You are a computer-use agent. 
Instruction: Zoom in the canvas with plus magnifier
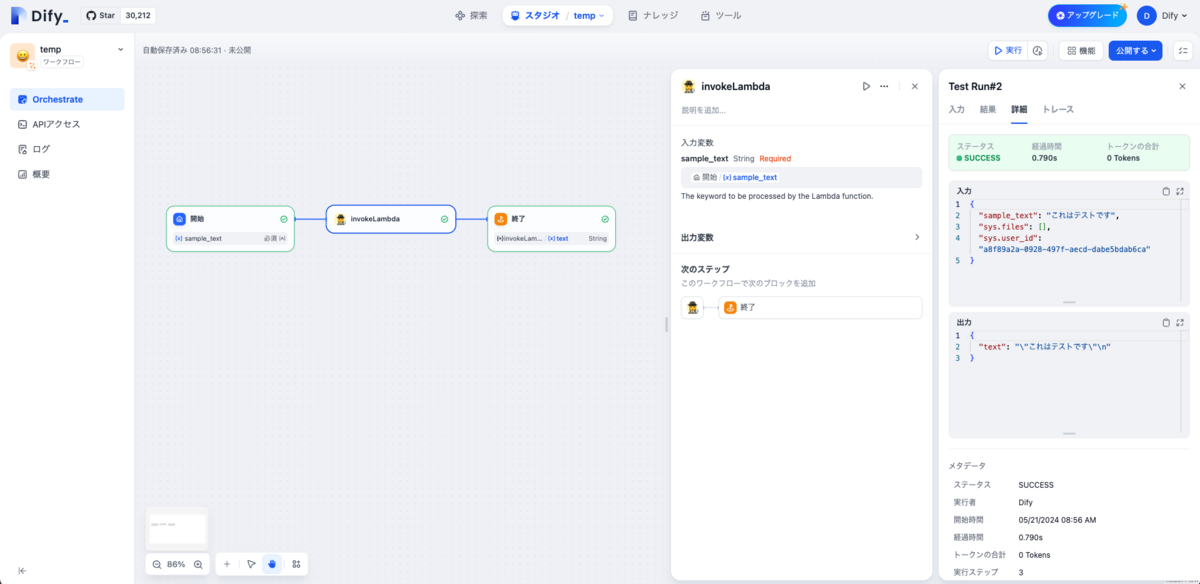tap(198, 564)
